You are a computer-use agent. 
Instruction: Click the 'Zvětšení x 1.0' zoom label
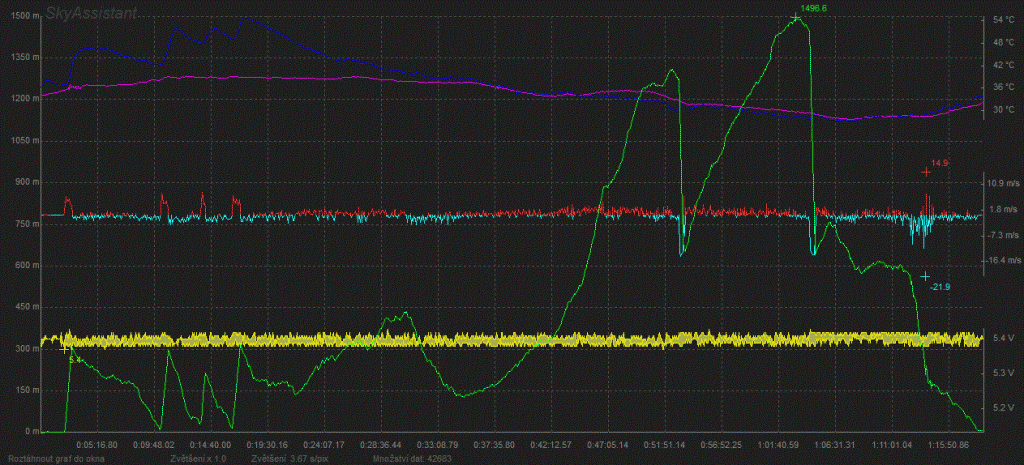pyautogui.click(x=200, y=458)
